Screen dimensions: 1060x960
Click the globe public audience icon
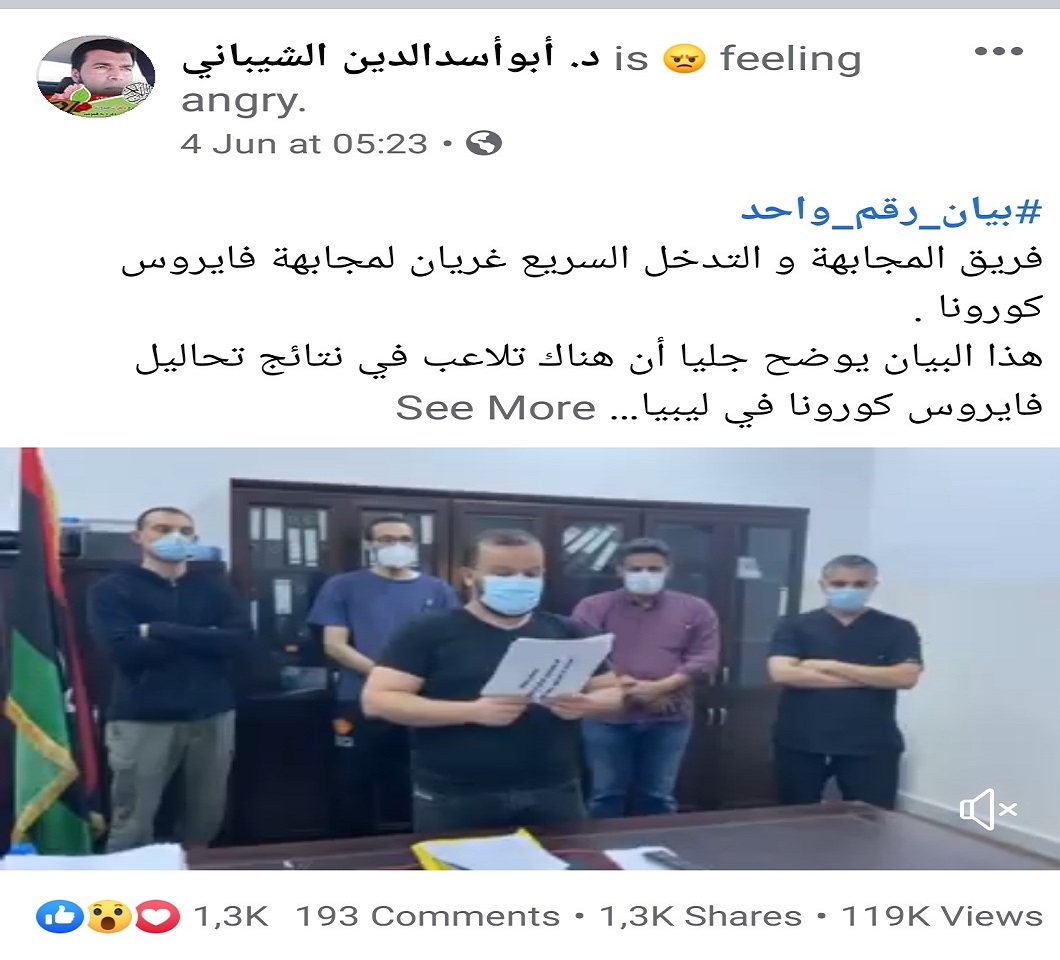point(484,143)
